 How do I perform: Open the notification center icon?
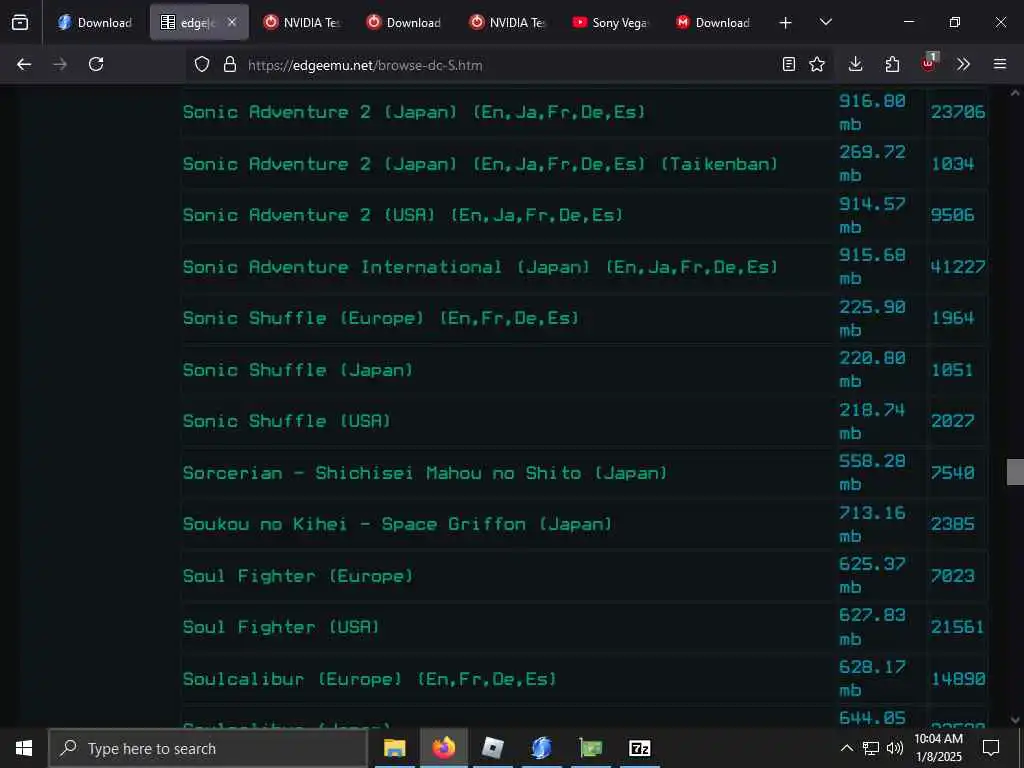tap(991, 748)
